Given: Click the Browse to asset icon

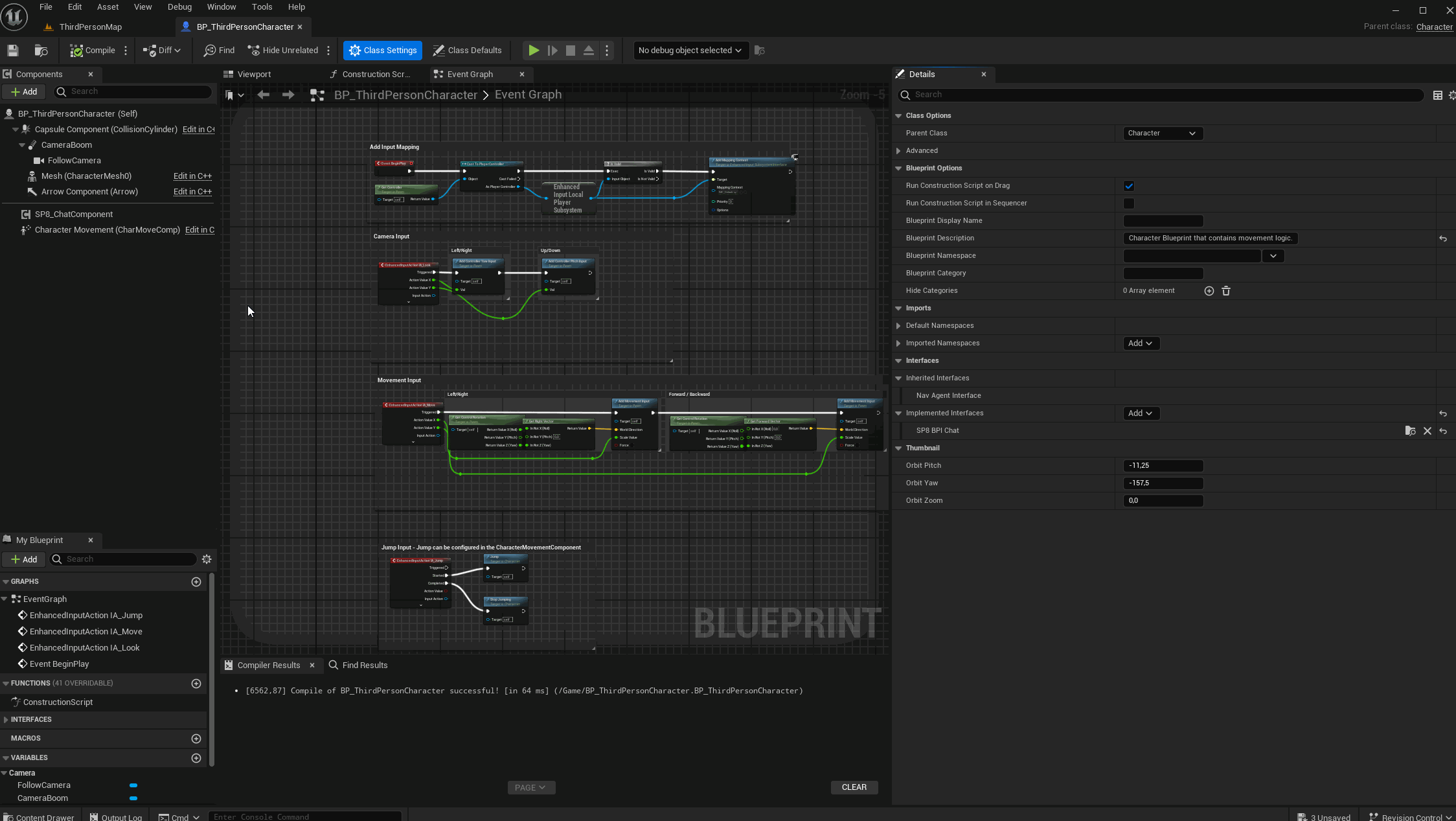Looking at the screenshot, I should [x=41, y=51].
